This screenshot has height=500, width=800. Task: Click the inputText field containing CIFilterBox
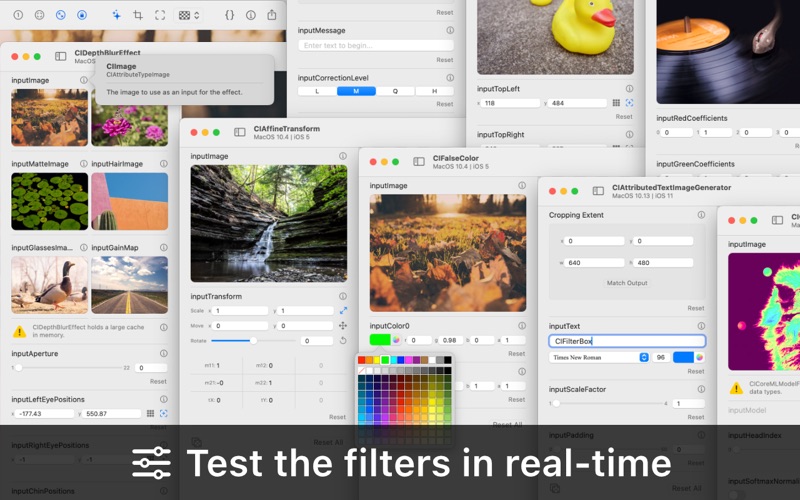click(627, 341)
